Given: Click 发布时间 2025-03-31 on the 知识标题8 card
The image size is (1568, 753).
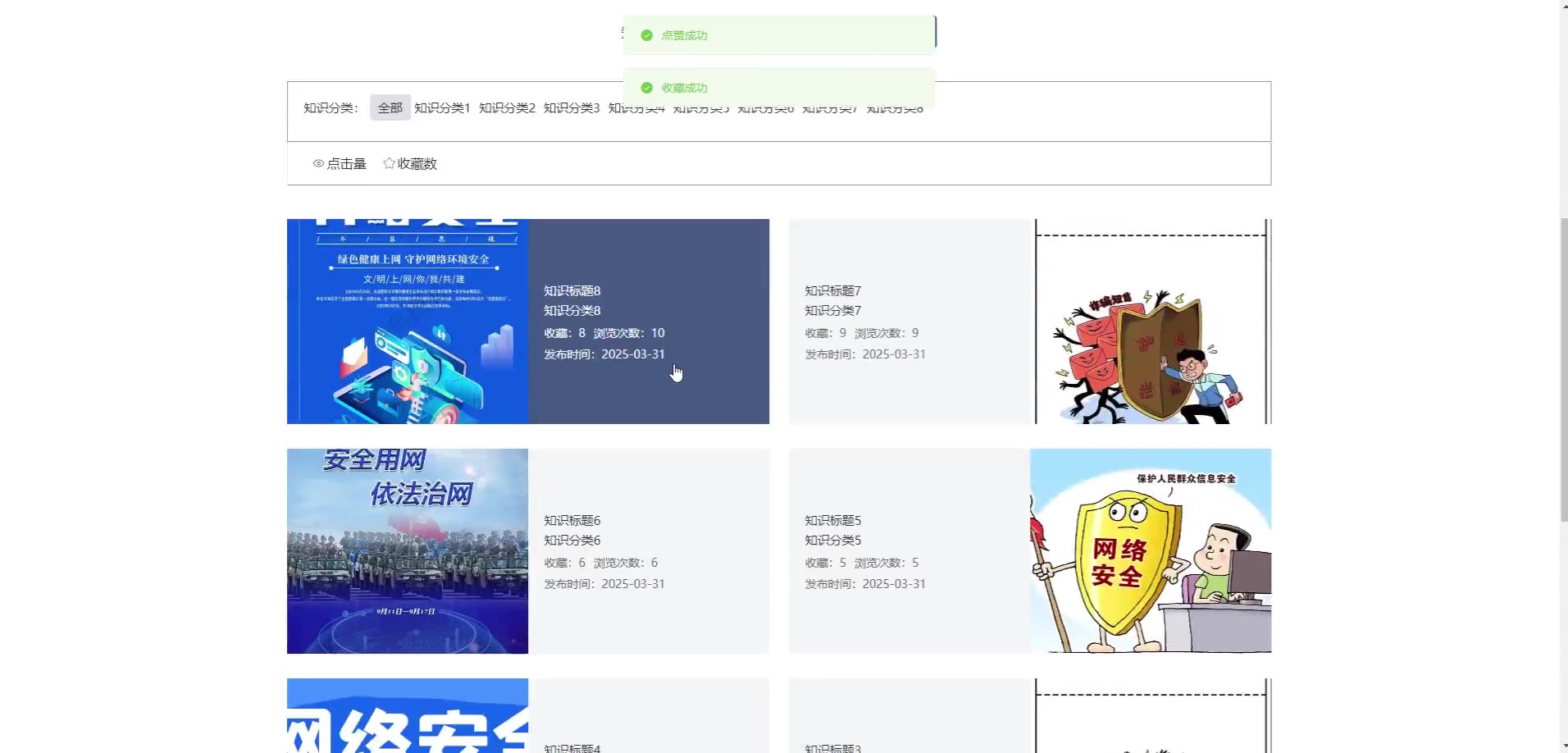Looking at the screenshot, I should 604,354.
